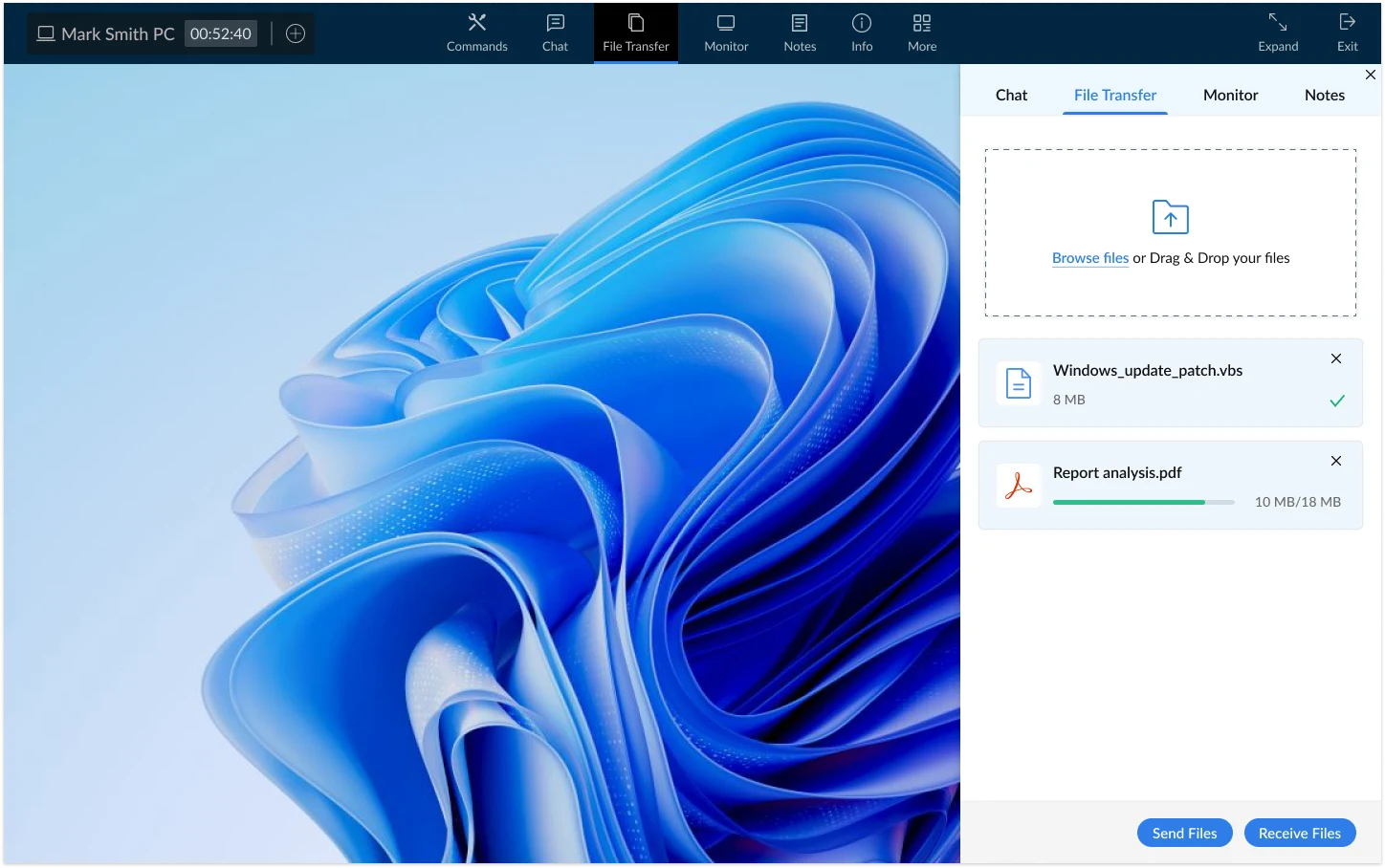Screen dimensions: 1385x868
Task: Open the Commands tools icon
Action: coord(476,33)
